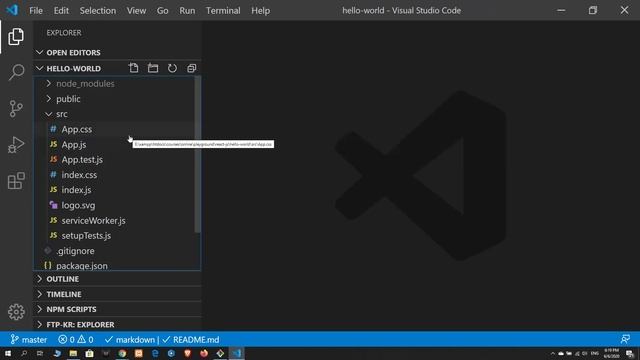Open Task View on the taskbar
Screen dimensions: 640x360
click(40, 353)
